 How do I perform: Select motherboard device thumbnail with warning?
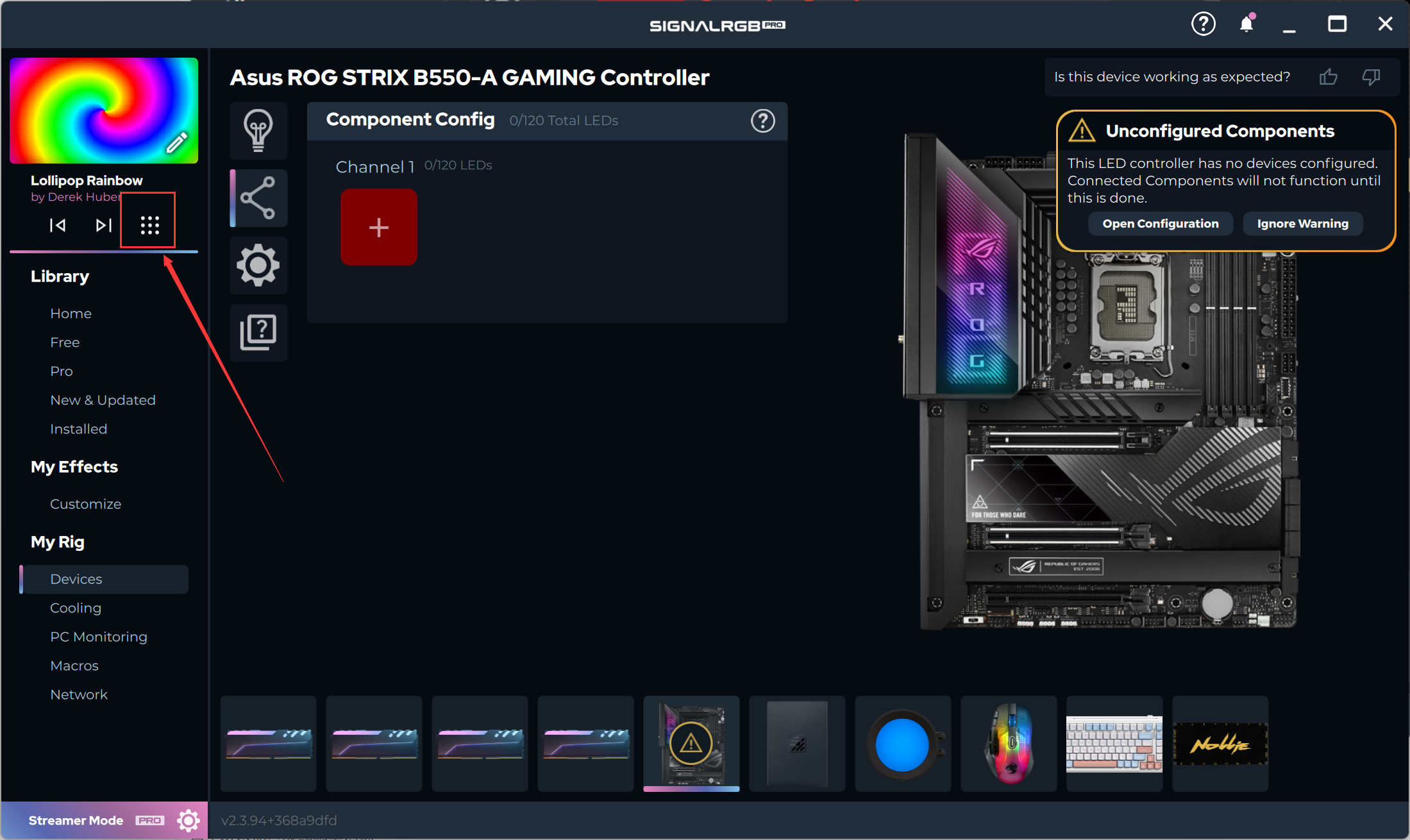coord(691,744)
